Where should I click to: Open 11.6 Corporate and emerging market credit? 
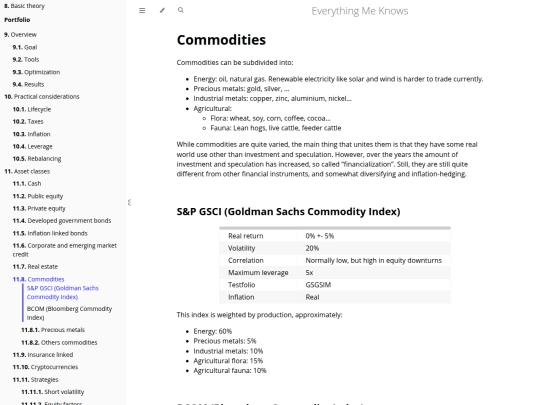click(x=65, y=250)
